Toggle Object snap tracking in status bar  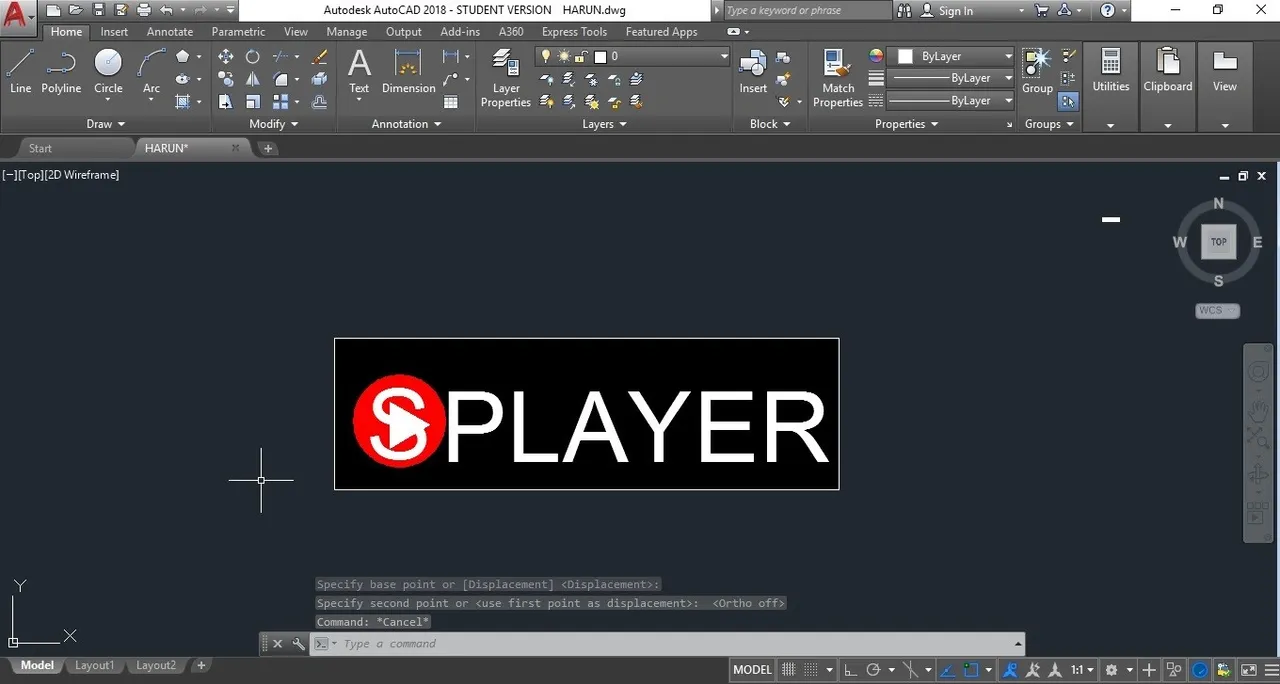click(x=949, y=670)
